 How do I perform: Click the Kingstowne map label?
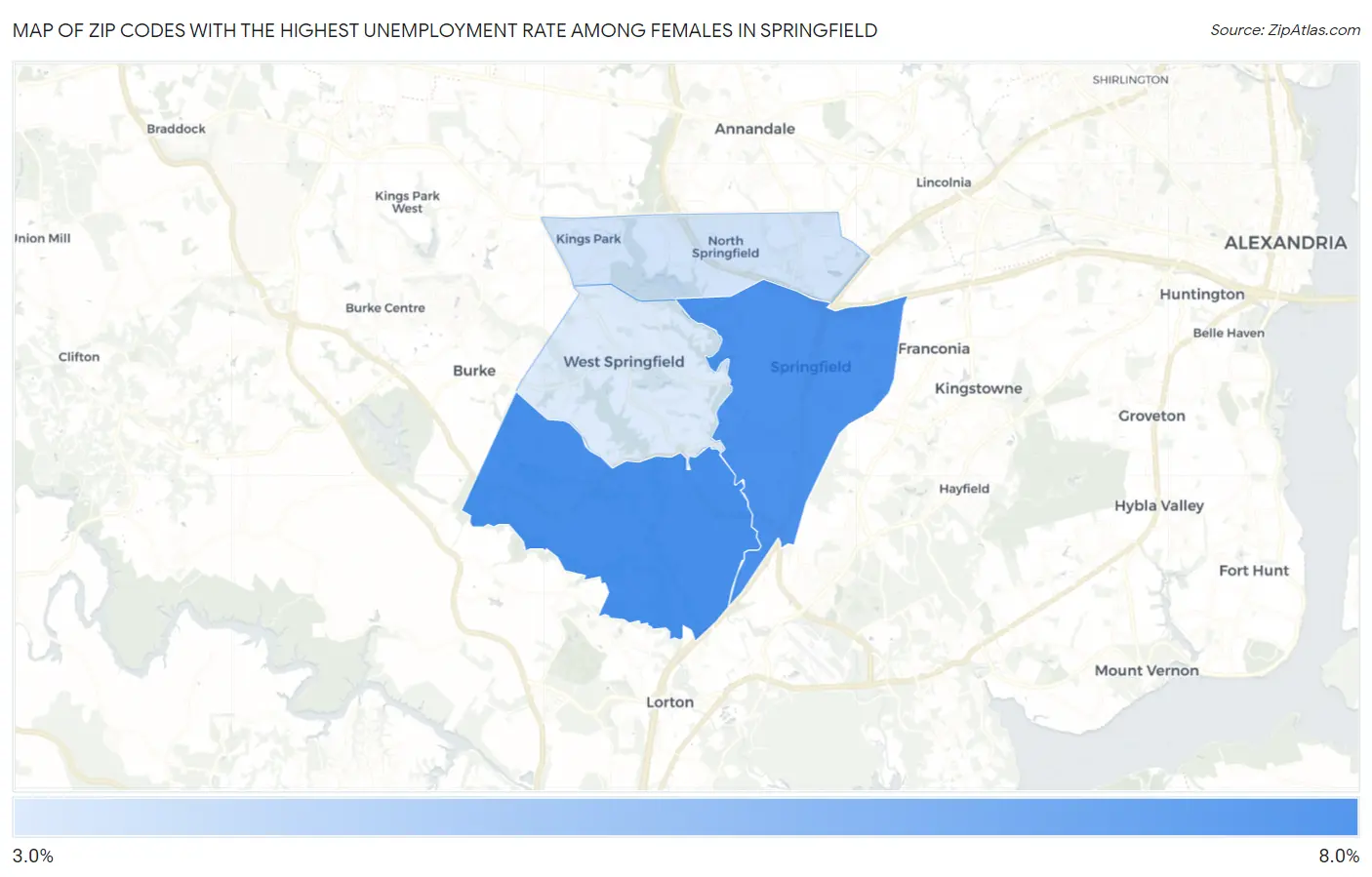pyautogui.click(x=978, y=388)
